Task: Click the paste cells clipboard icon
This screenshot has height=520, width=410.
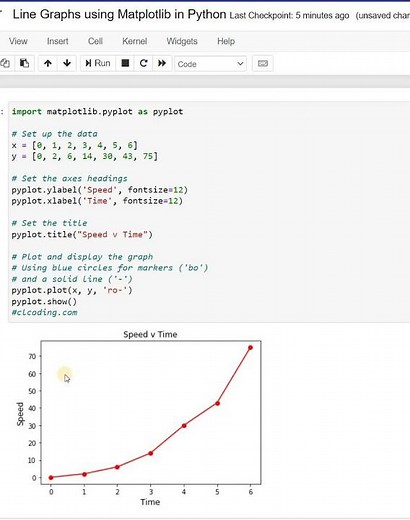Action: [24, 63]
